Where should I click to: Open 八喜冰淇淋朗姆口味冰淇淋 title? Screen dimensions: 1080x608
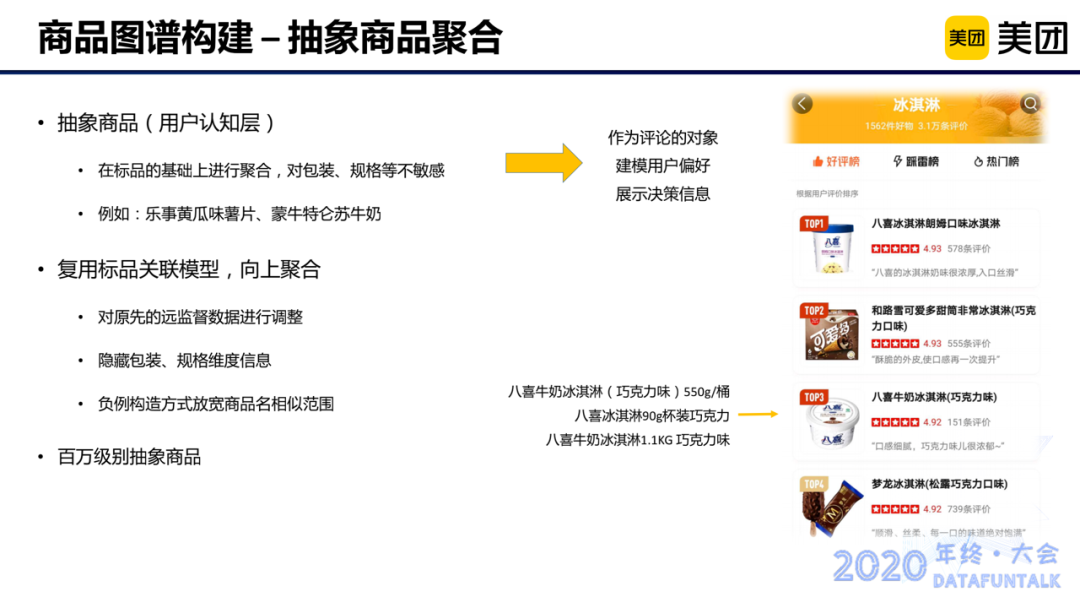[935, 223]
